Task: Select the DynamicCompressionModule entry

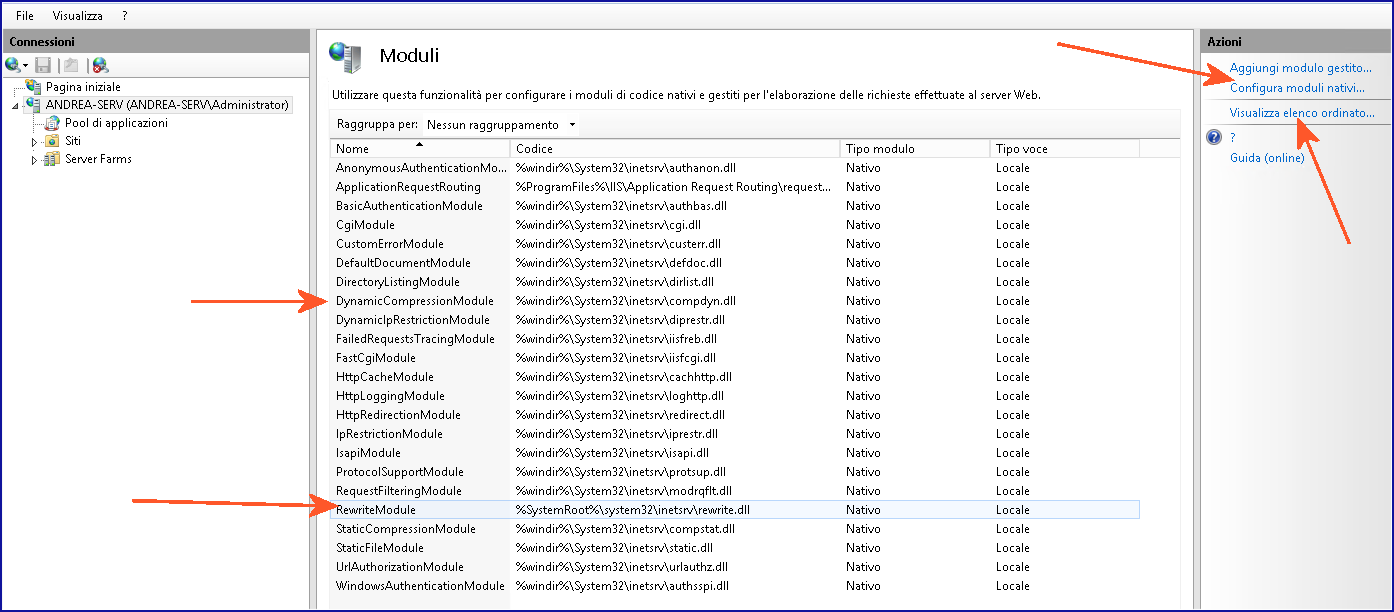Action: (414, 301)
